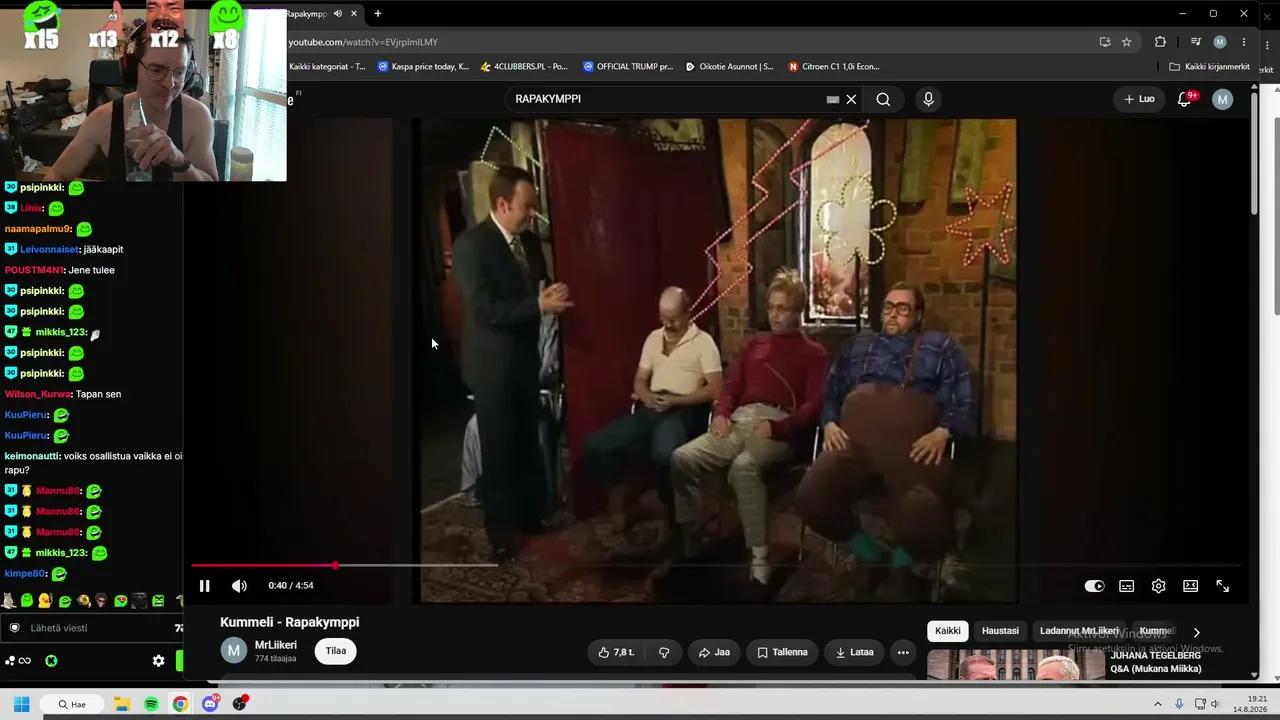Enter fullscreen in the video player
1280x720 pixels.
coord(1222,586)
